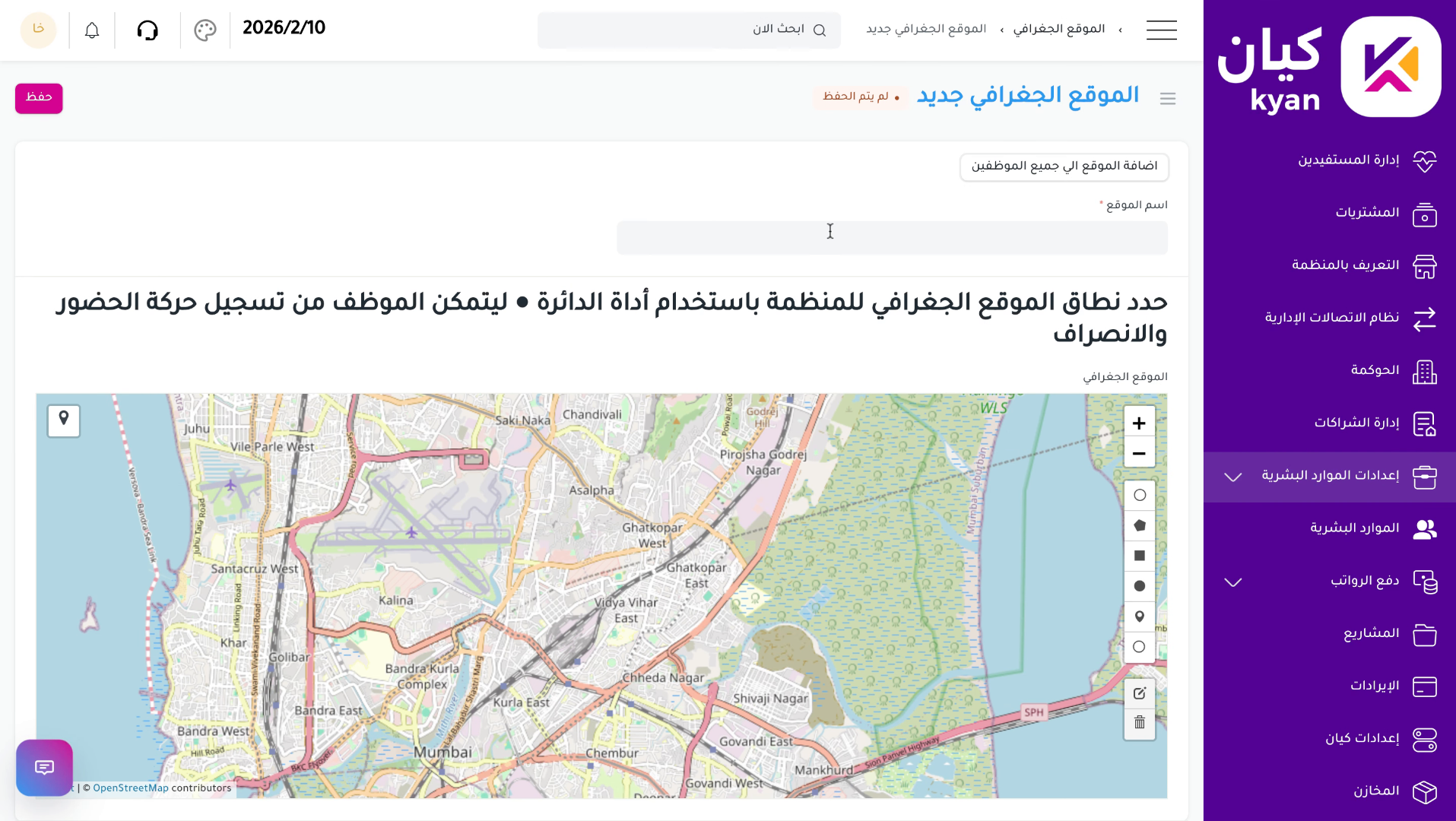Viewport: 1456px width, 821px height.
Task: Click the حفظ save button
Action: [x=38, y=98]
